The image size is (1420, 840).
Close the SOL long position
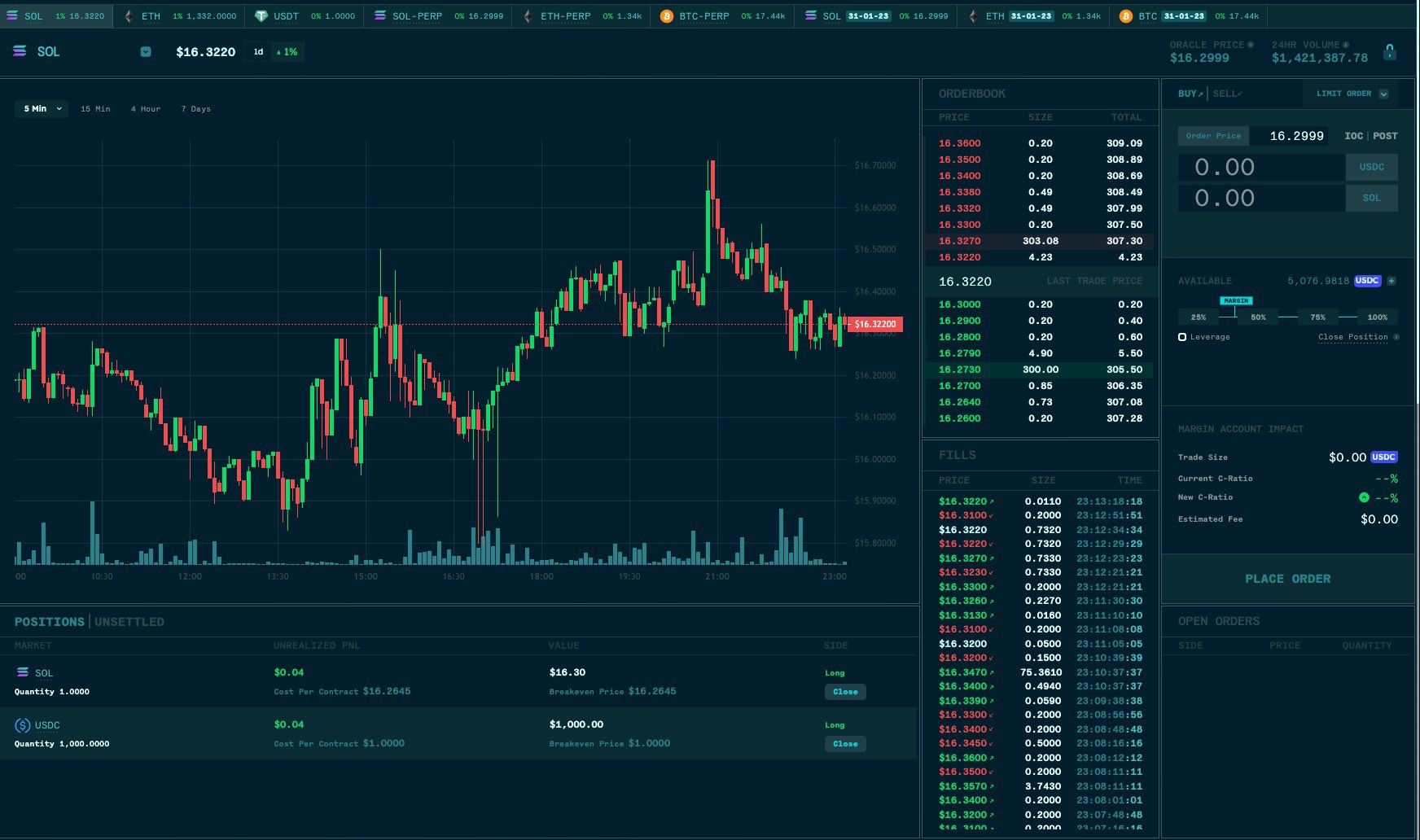click(x=844, y=691)
